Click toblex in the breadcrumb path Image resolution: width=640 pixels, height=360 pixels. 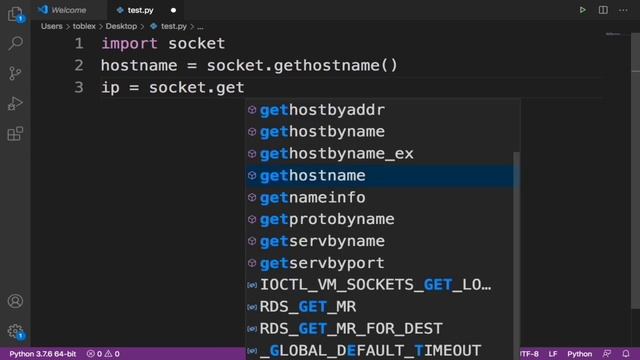(84, 26)
